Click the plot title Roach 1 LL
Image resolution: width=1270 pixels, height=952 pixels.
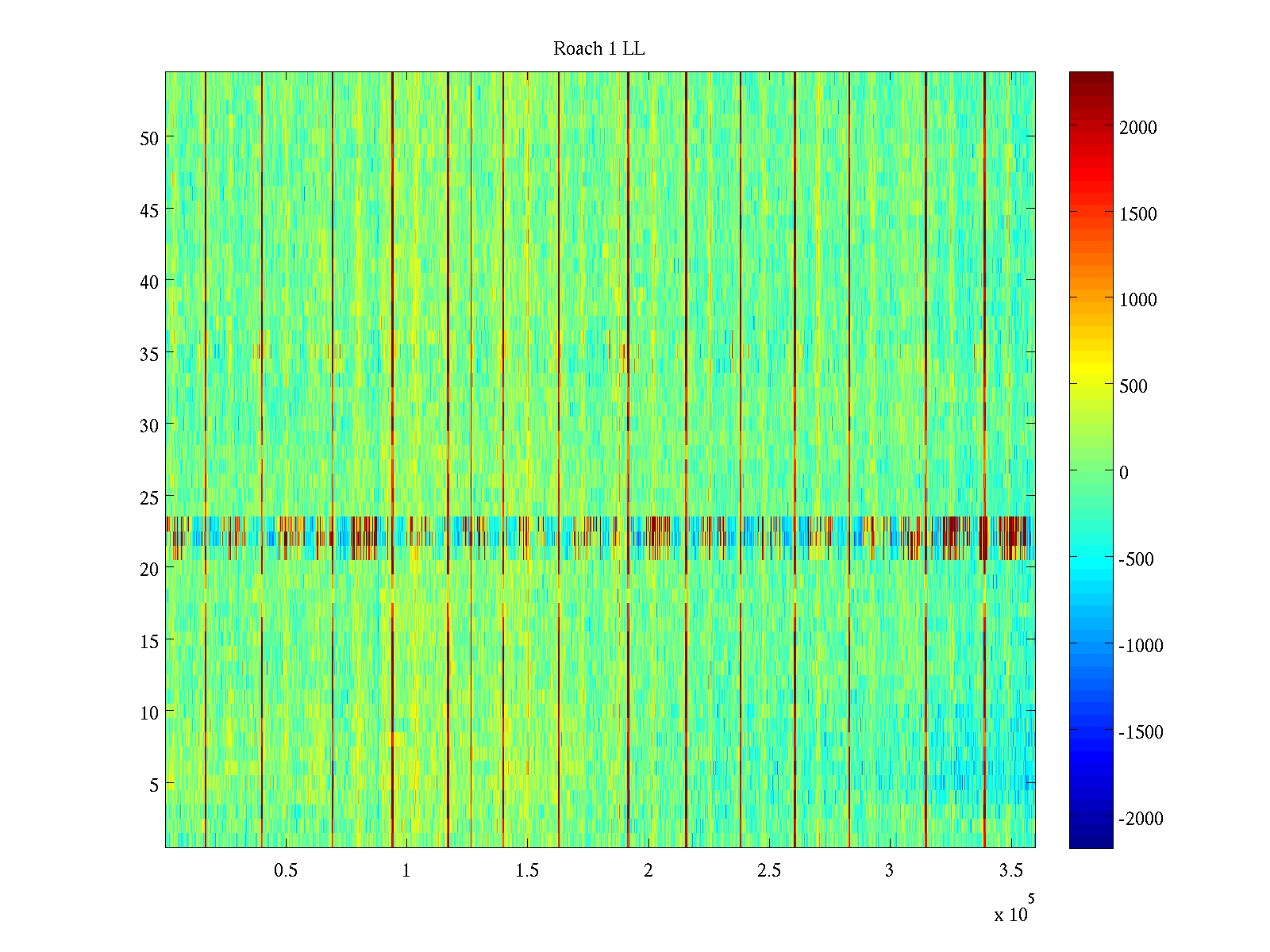point(598,49)
